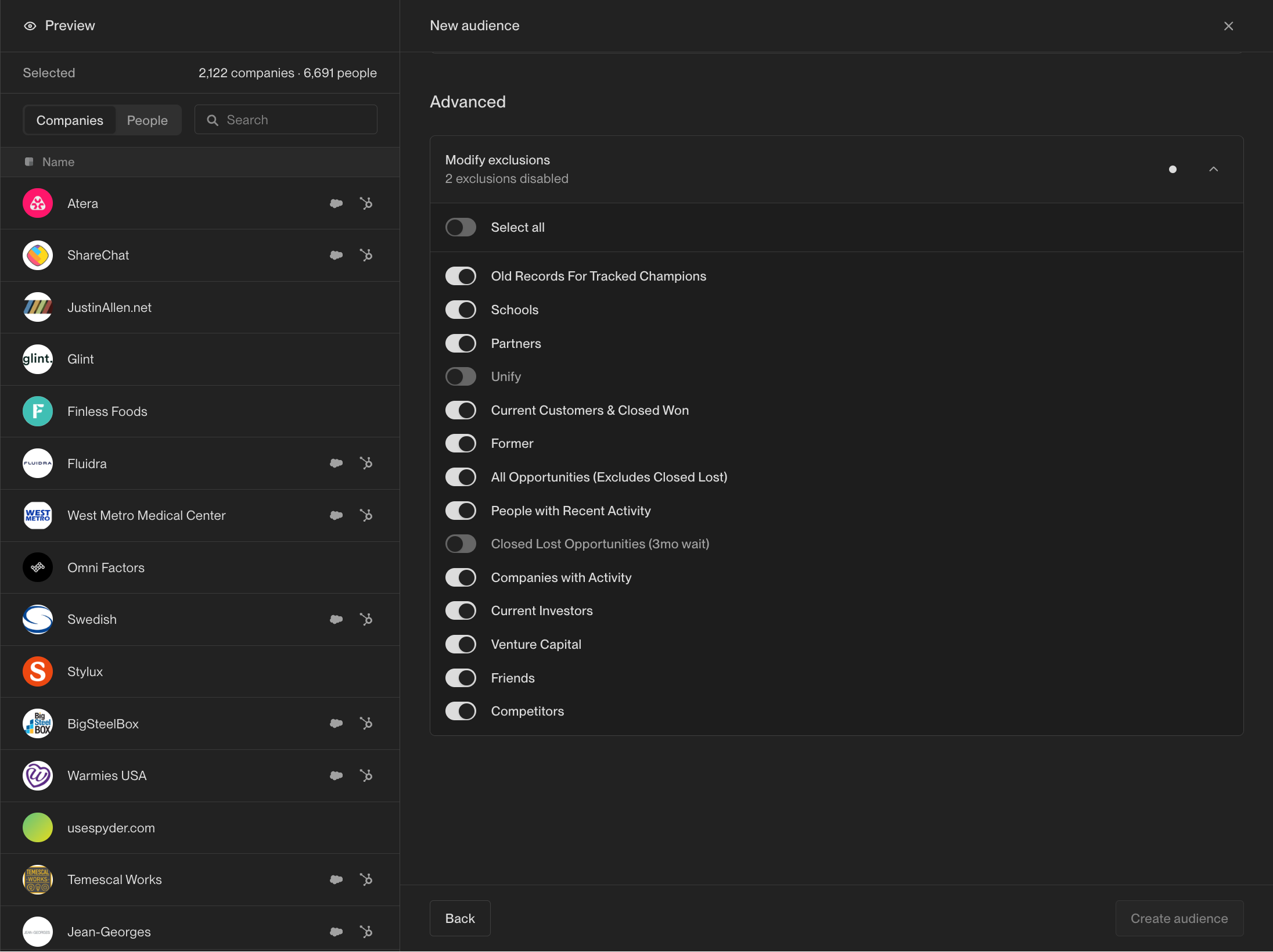Viewport: 1273px width, 952px height.
Task: Switch to the People tab
Action: (148, 120)
